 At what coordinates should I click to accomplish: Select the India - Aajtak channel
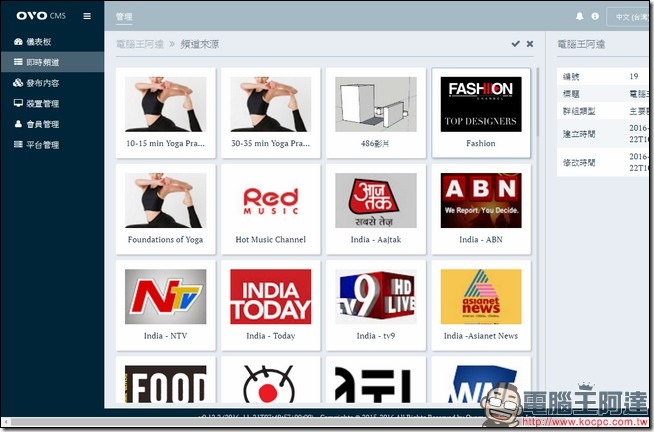point(376,209)
